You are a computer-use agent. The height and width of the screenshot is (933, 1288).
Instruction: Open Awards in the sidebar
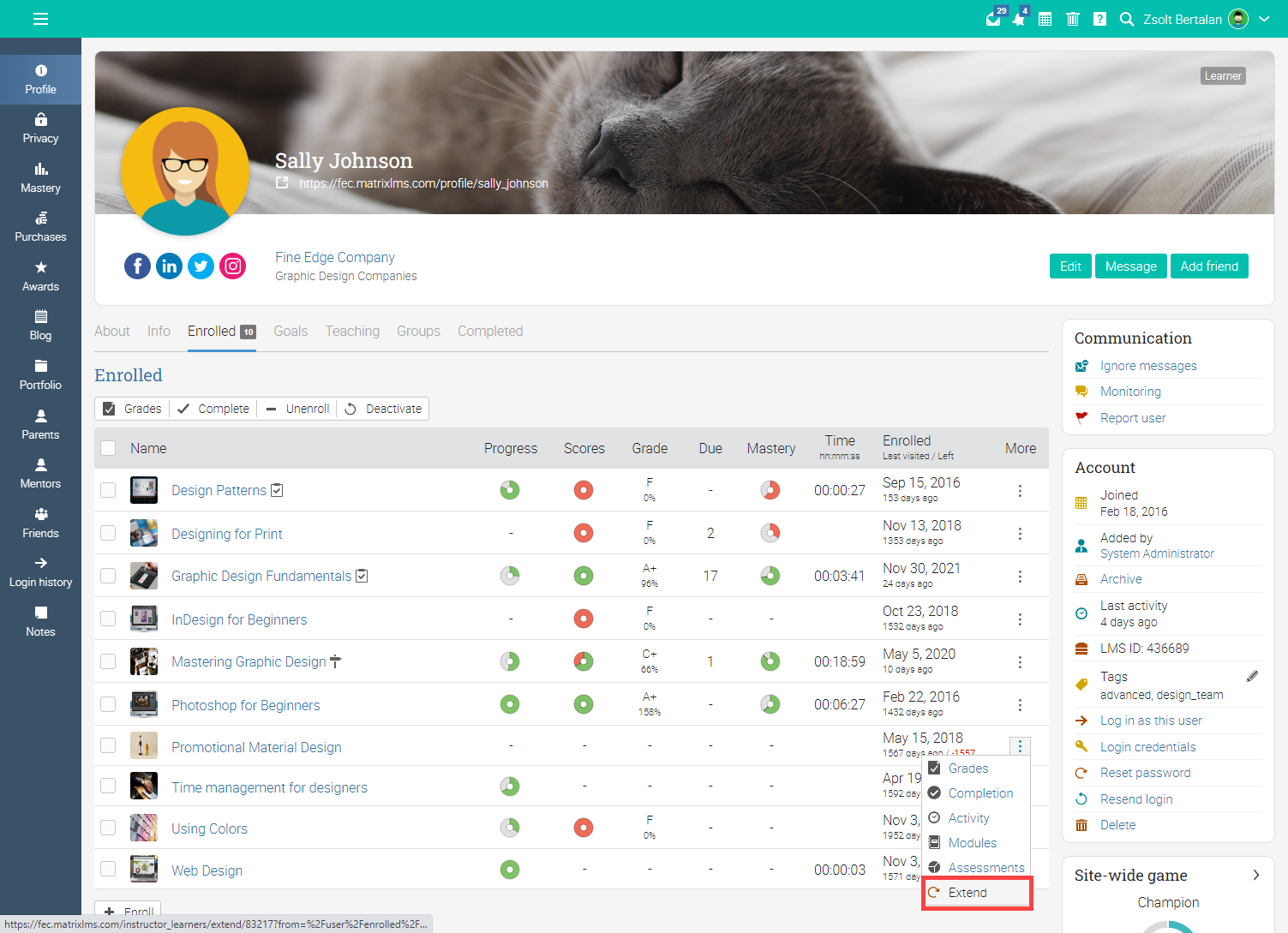pos(40,277)
